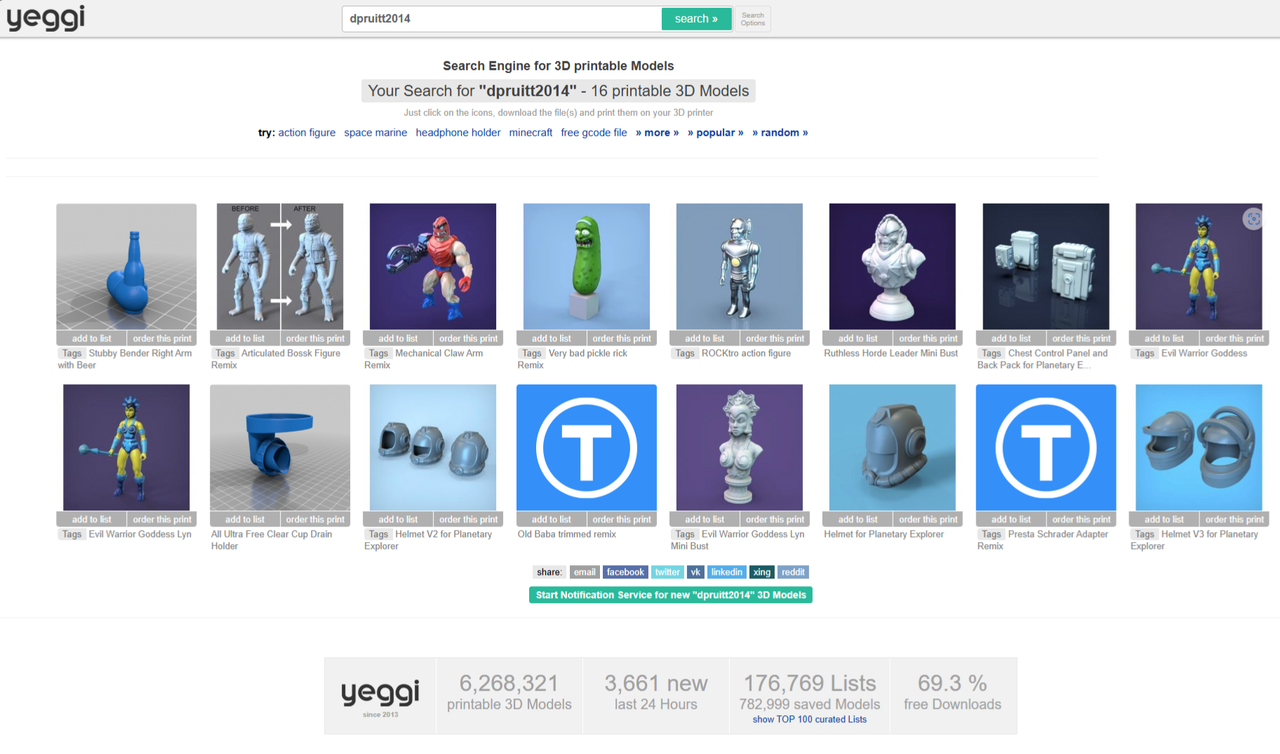Open the » popular » searches link
Image resolution: width=1280 pixels, height=754 pixels.
[715, 132]
